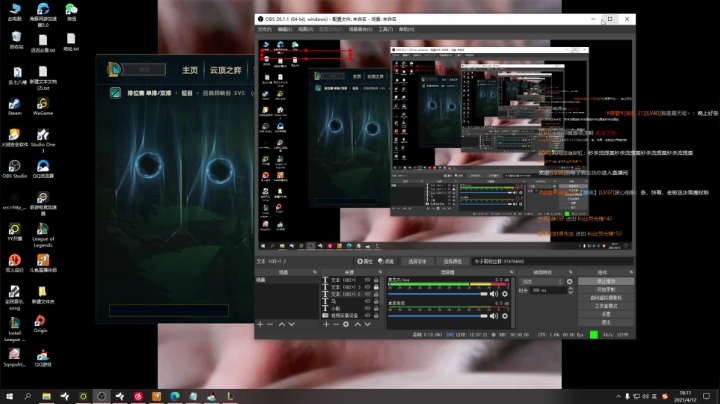The width and height of the screenshot is (720, 404).
Task: Toggle visibility of 视频采集设备 source
Action: click(367, 315)
